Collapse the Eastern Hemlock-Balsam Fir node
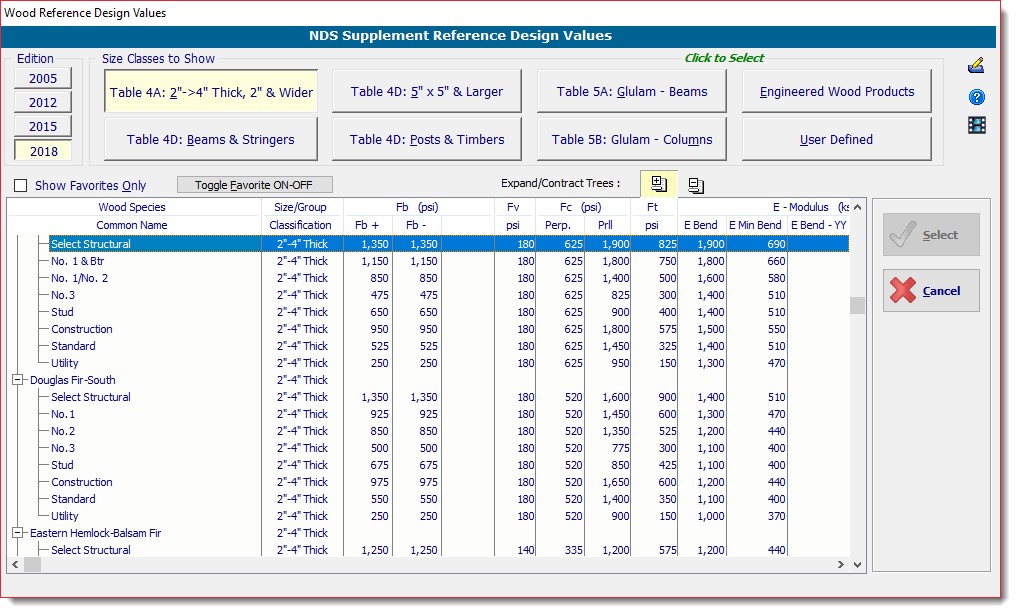 pyautogui.click(x=17, y=533)
